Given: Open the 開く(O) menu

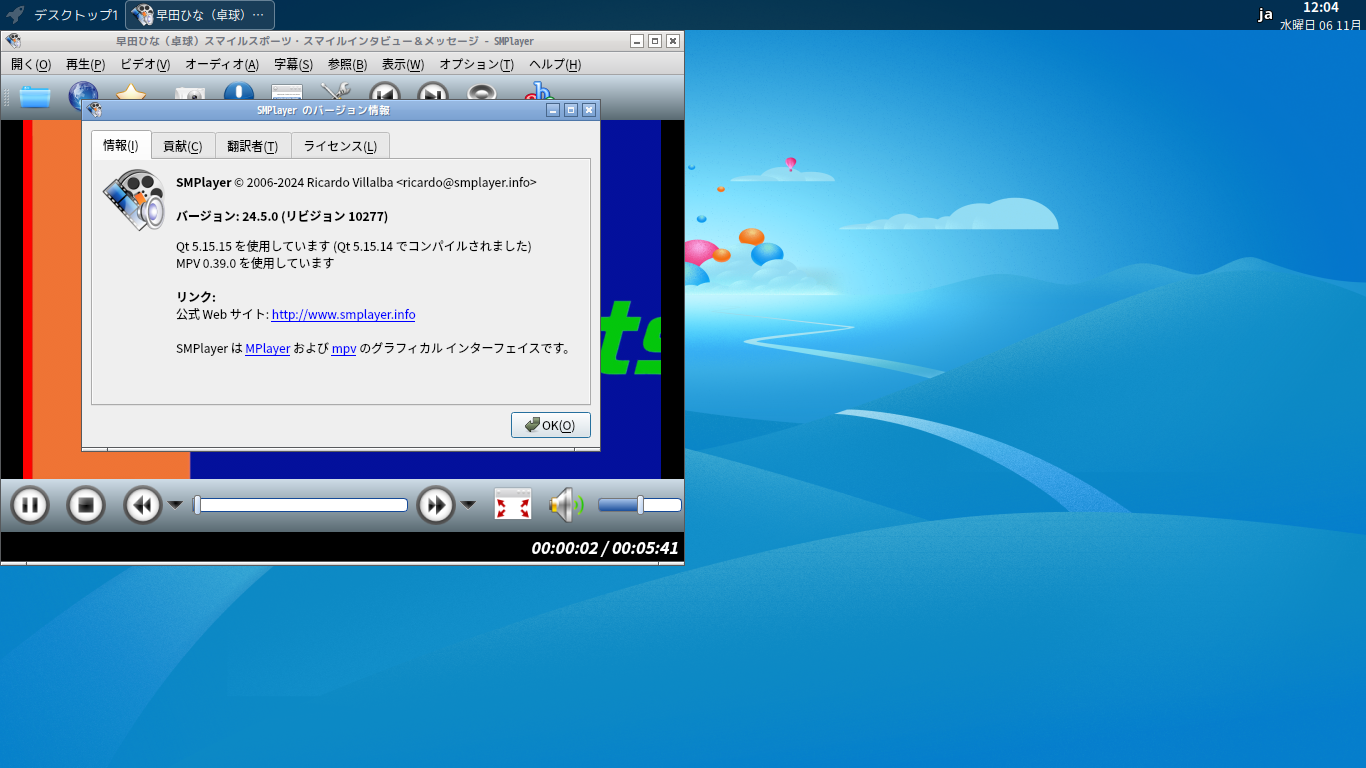Looking at the screenshot, I should pos(31,65).
